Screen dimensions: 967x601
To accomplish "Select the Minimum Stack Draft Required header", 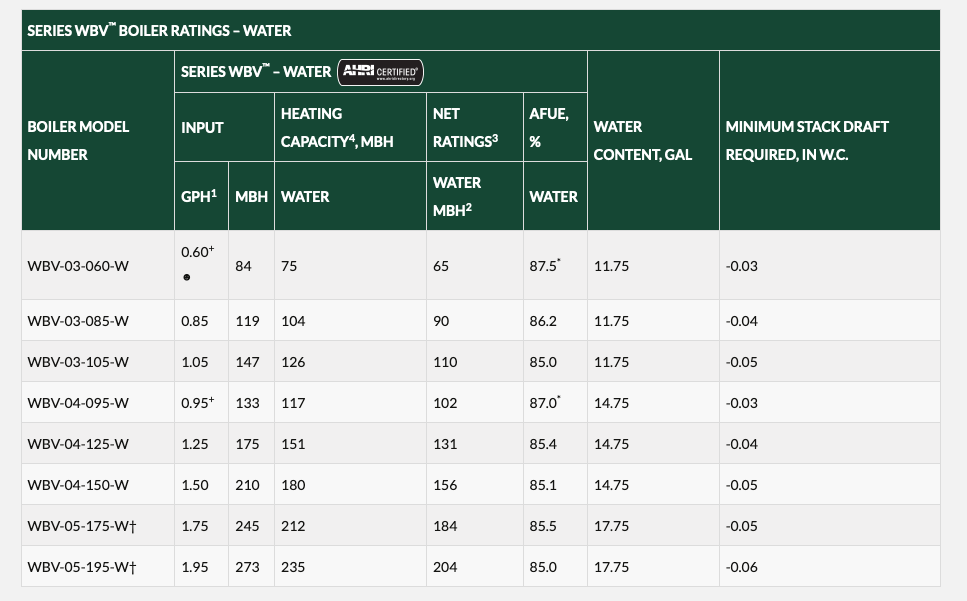I will (x=806, y=141).
